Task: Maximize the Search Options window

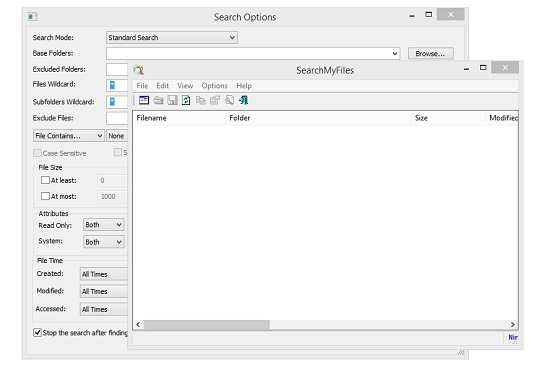Action: (x=429, y=14)
